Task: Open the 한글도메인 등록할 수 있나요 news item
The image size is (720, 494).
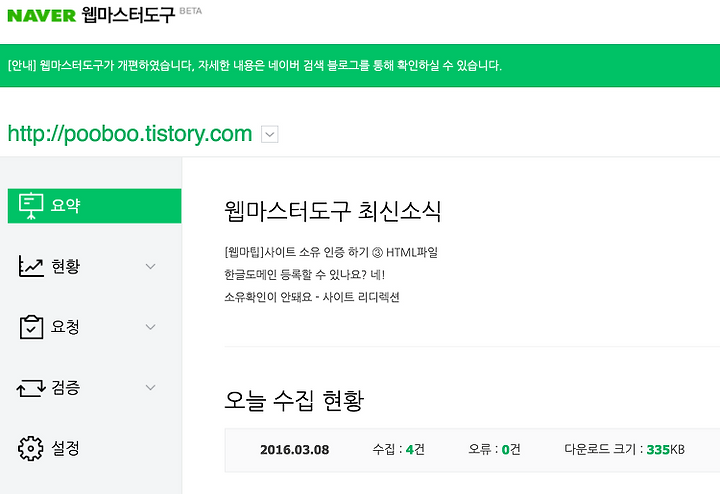Action: click(x=304, y=275)
